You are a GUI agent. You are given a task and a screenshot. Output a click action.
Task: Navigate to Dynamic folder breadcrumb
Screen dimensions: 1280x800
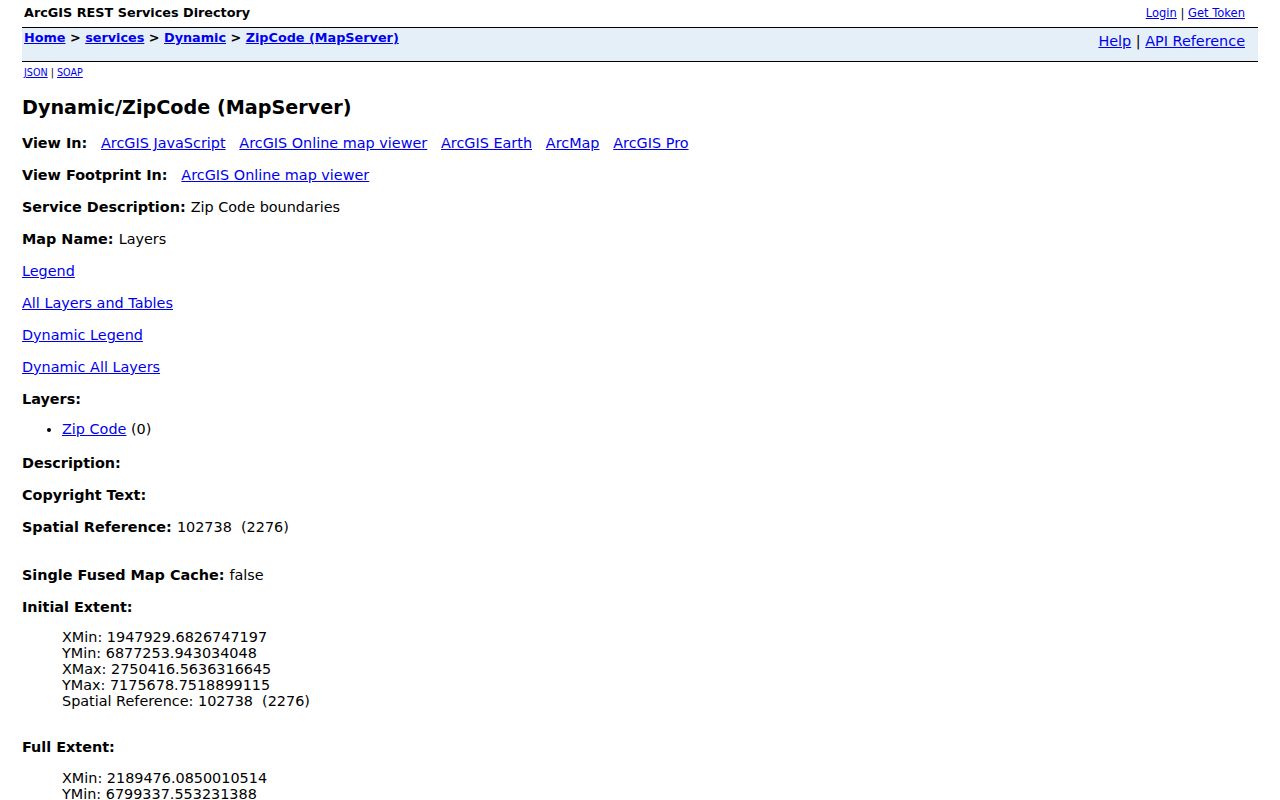(195, 38)
